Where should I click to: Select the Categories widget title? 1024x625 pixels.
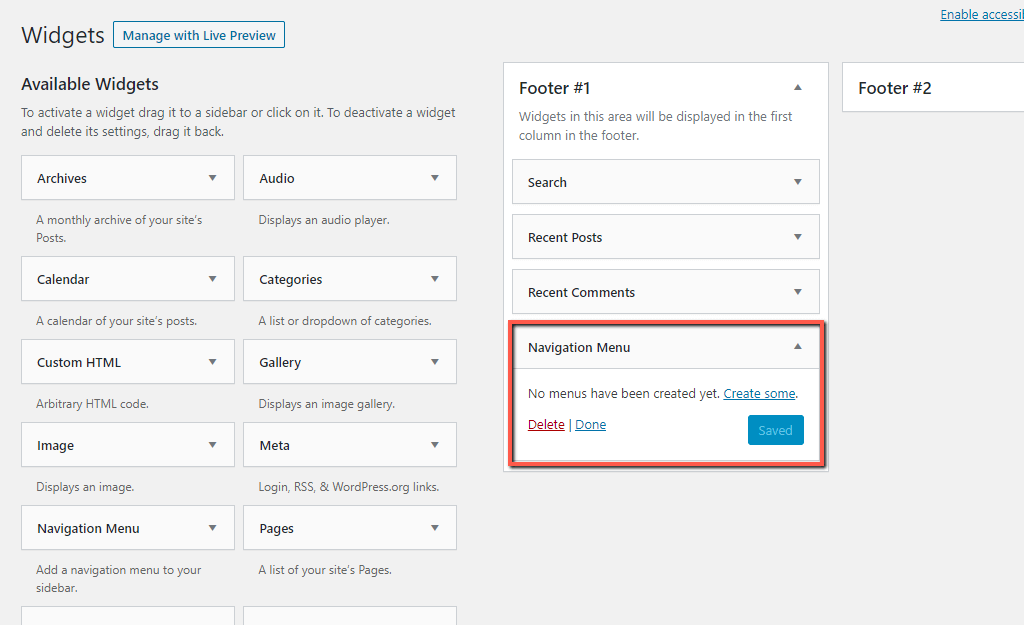click(x=291, y=280)
